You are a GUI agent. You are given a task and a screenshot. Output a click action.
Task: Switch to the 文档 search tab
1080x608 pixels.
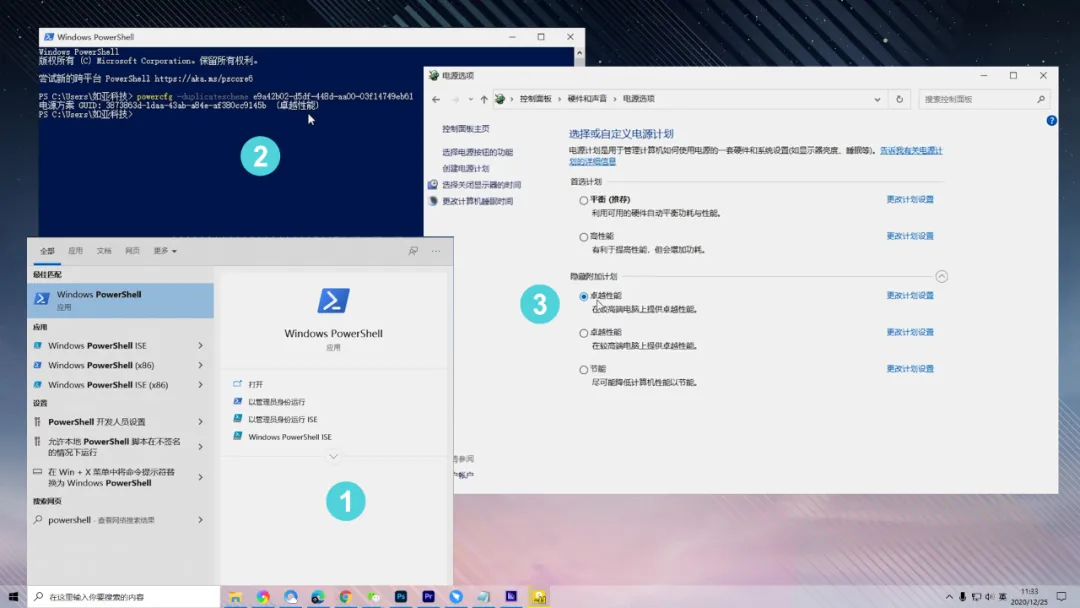click(x=103, y=251)
